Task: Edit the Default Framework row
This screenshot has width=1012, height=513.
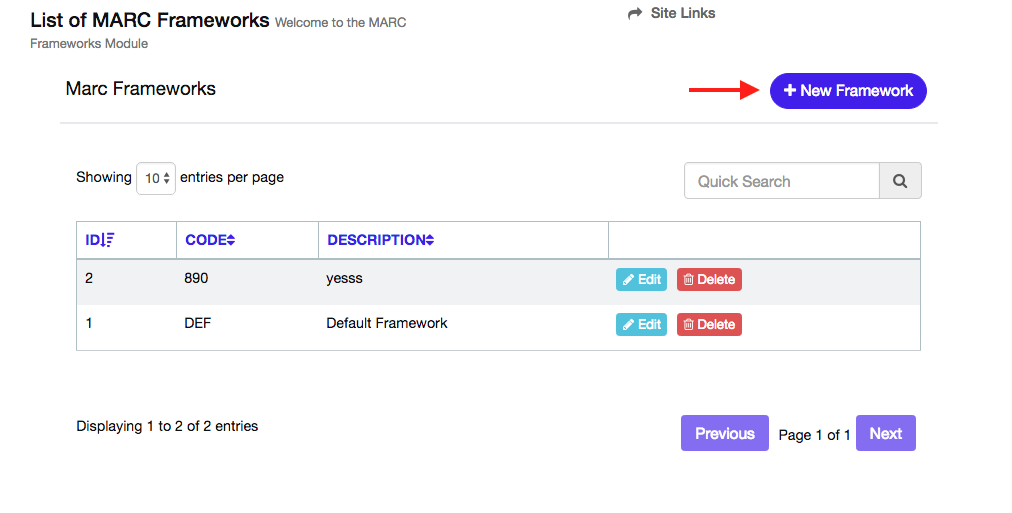Action: point(641,325)
